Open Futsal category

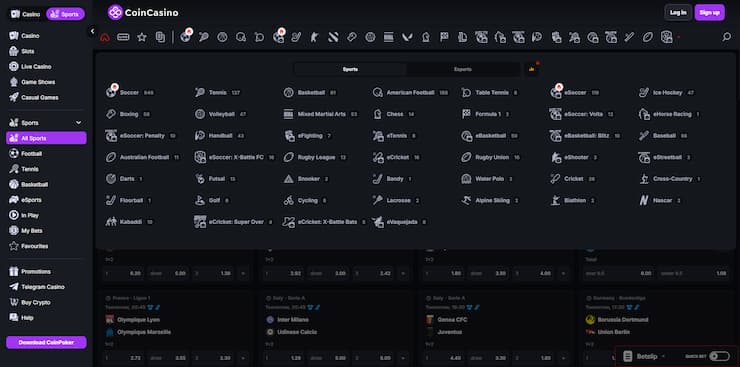[216, 179]
